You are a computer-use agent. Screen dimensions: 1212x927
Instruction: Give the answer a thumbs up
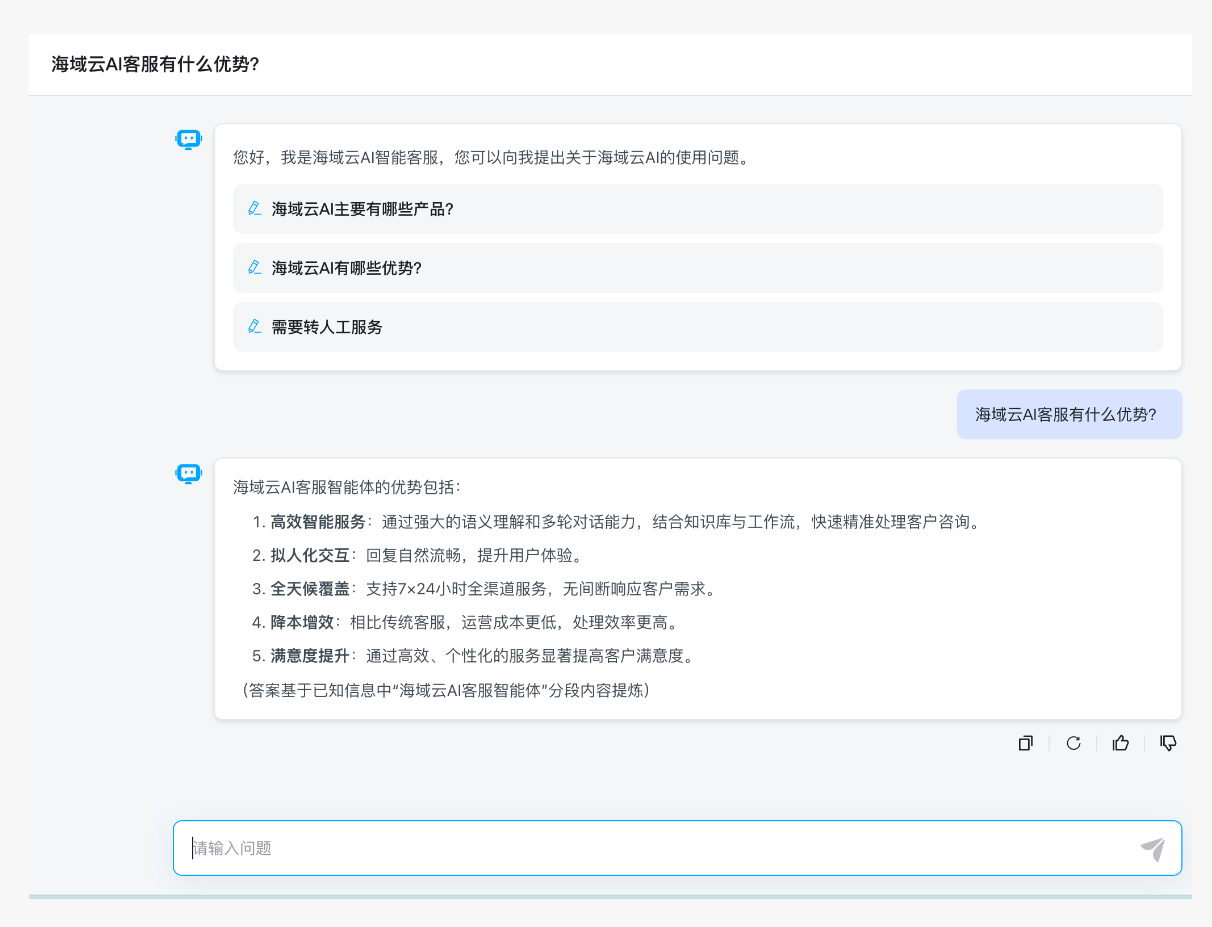point(1121,743)
